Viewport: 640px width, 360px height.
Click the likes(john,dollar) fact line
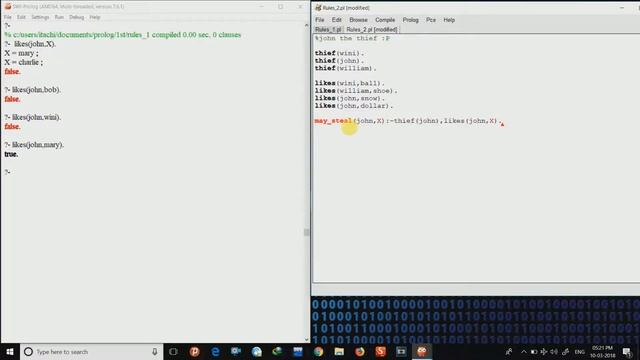pos(353,106)
